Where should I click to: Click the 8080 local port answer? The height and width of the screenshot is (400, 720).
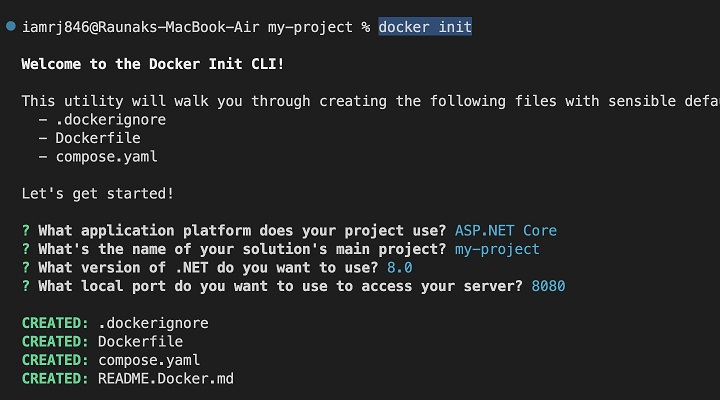(548, 286)
